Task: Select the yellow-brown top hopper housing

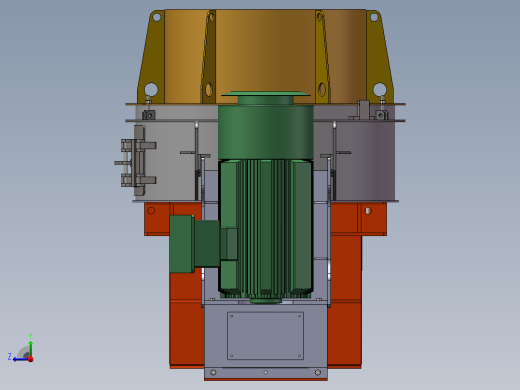Action: (265, 57)
